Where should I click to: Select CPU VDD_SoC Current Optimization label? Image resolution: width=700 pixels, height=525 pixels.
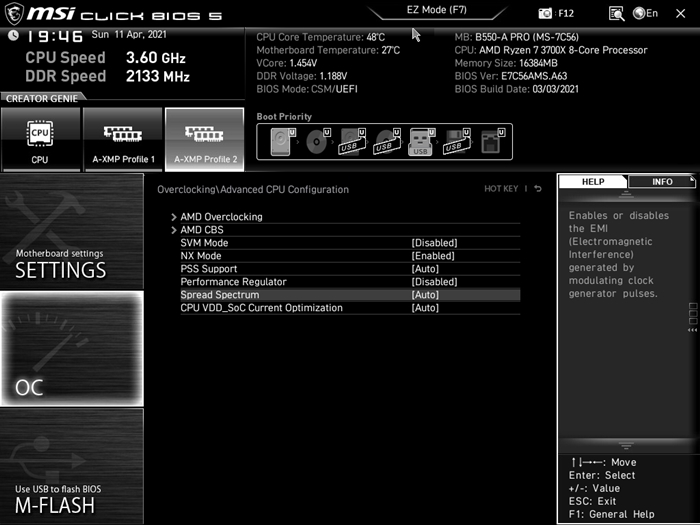pos(262,308)
